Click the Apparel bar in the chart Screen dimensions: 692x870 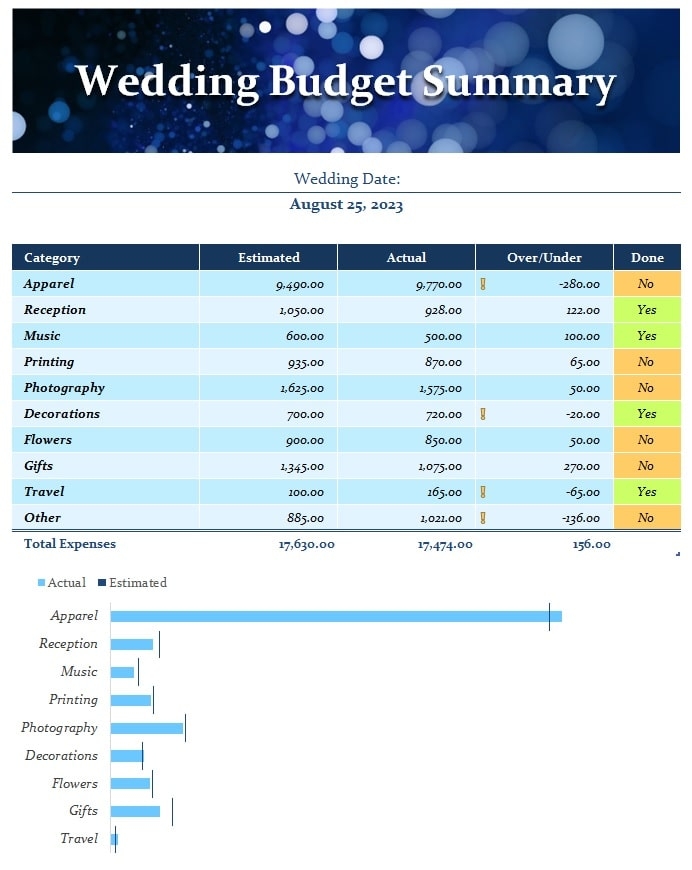pos(335,616)
